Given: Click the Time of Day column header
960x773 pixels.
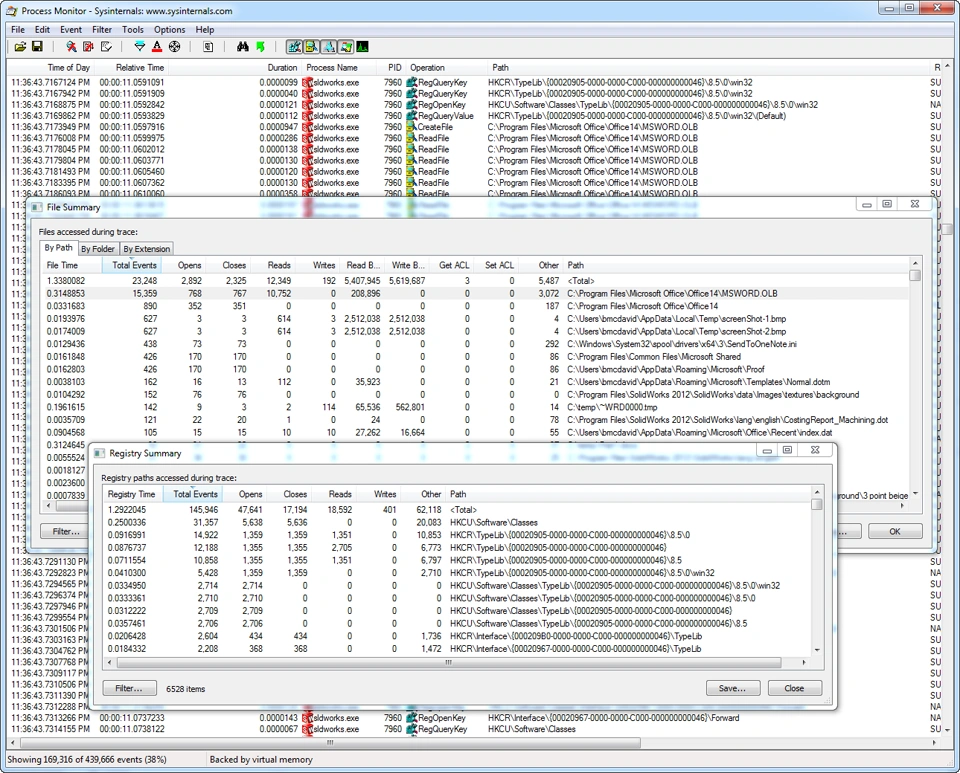Looking at the screenshot, I should click(51, 67).
